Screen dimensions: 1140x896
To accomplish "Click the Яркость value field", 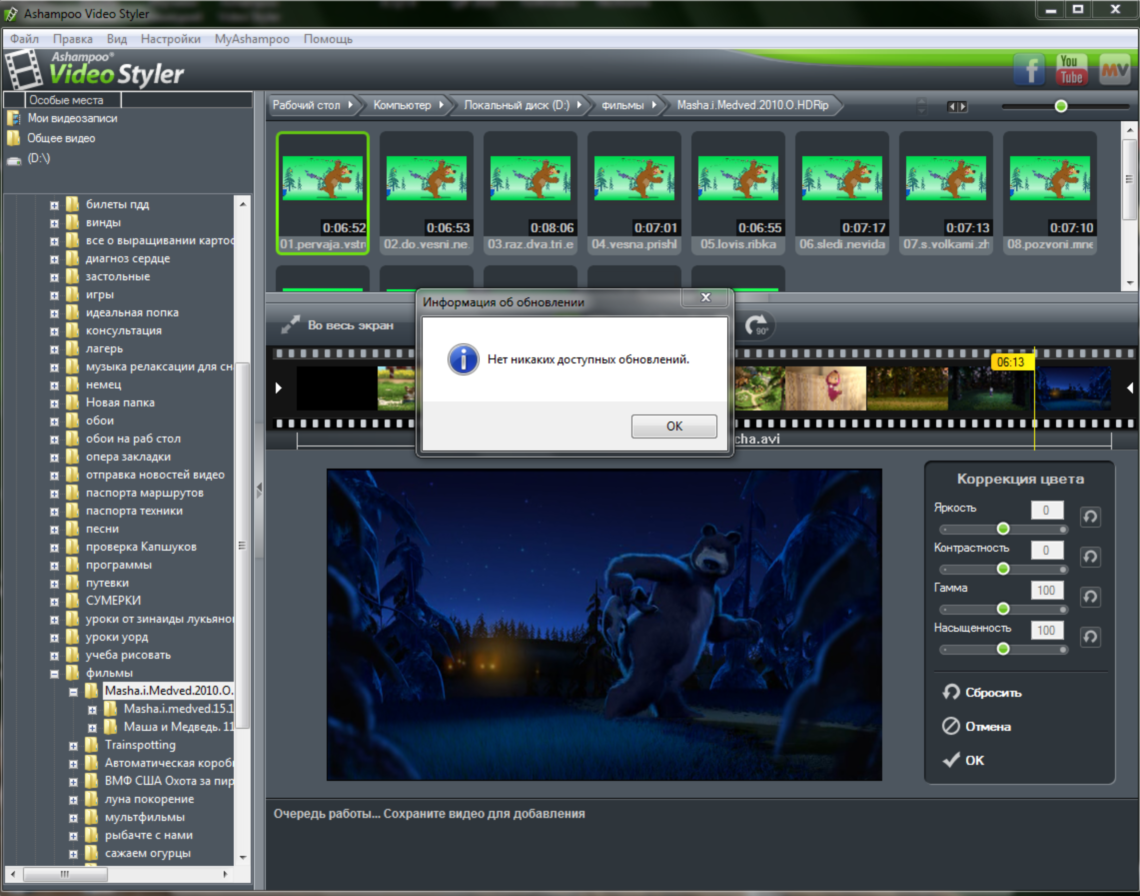I will pyautogui.click(x=1047, y=511).
